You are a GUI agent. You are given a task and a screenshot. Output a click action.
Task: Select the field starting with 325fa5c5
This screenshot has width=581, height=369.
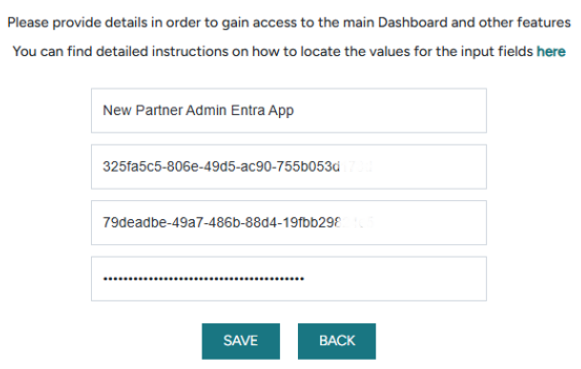tap(289, 167)
